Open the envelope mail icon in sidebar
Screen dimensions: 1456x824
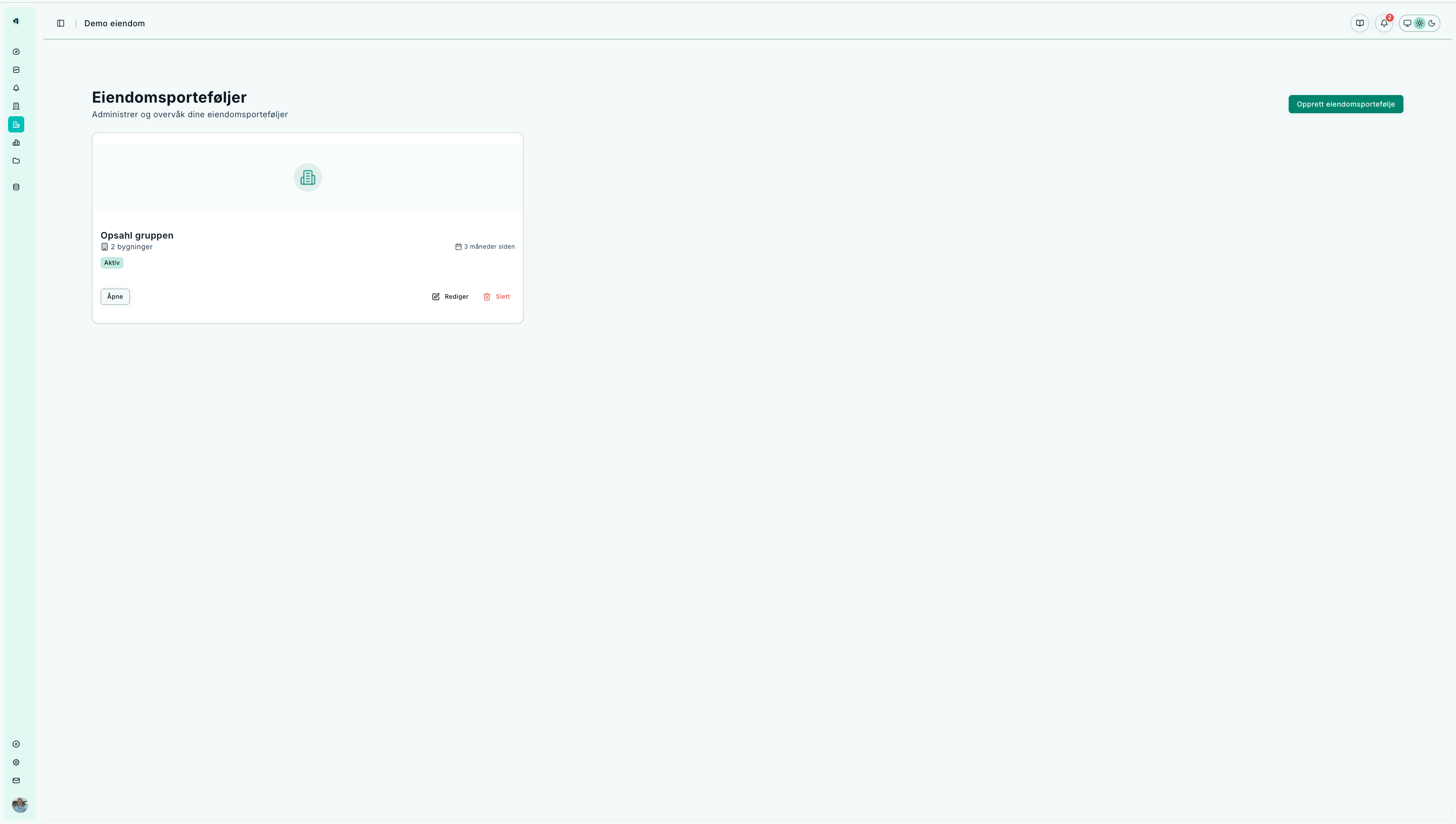[16, 781]
